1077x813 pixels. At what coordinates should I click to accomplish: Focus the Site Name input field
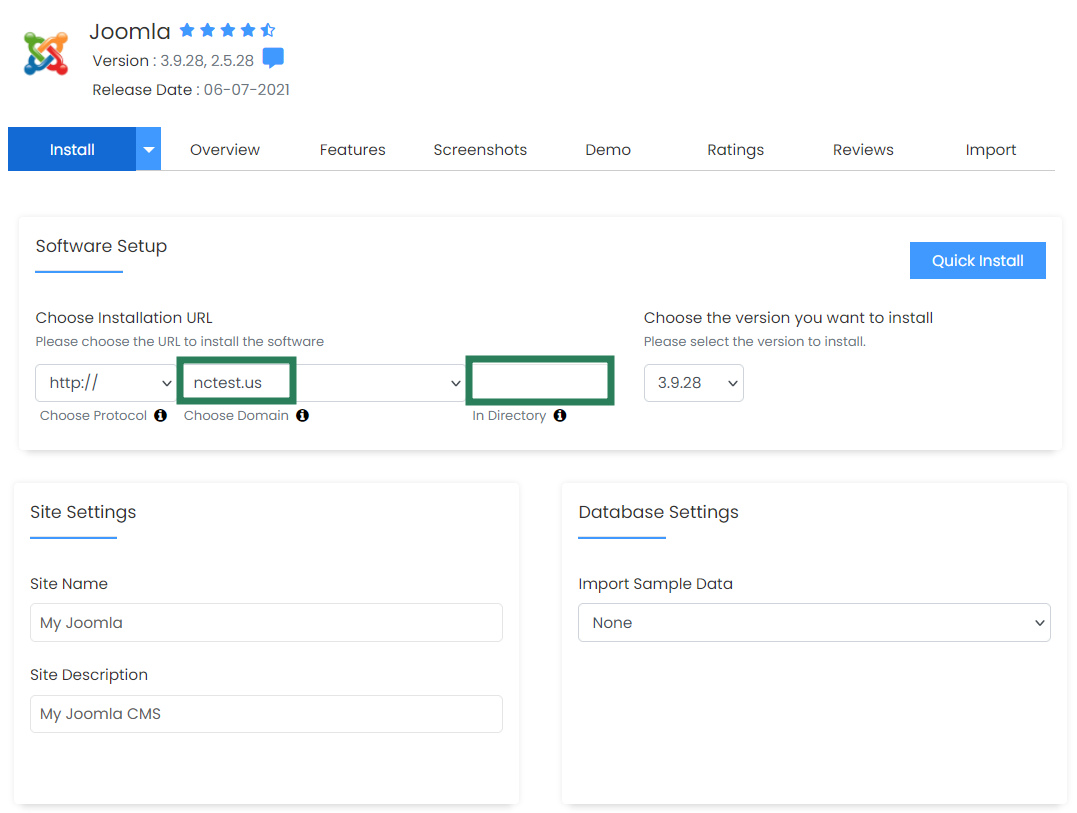coord(267,623)
